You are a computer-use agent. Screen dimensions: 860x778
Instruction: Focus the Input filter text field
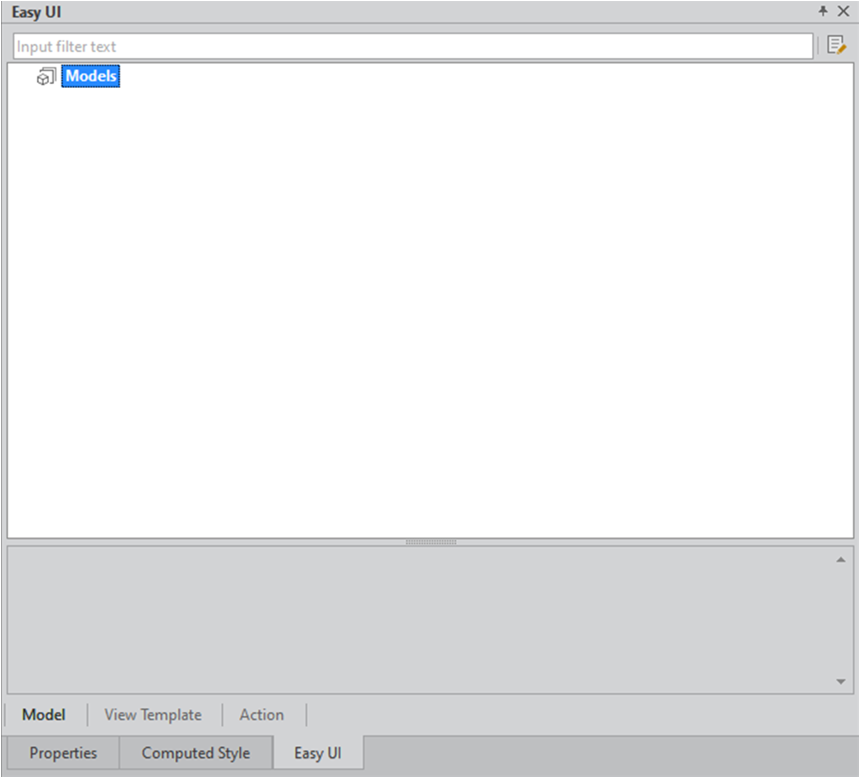(x=412, y=46)
